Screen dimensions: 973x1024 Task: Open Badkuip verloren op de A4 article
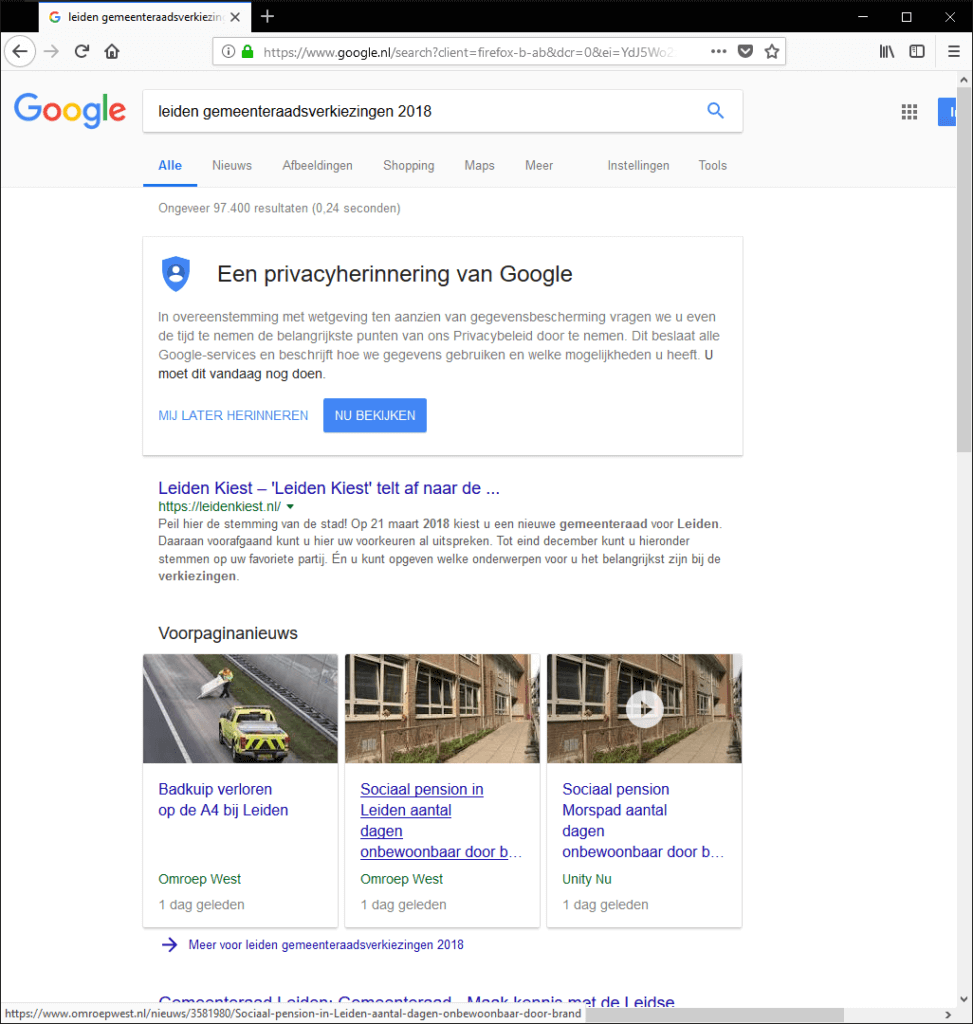[223, 799]
